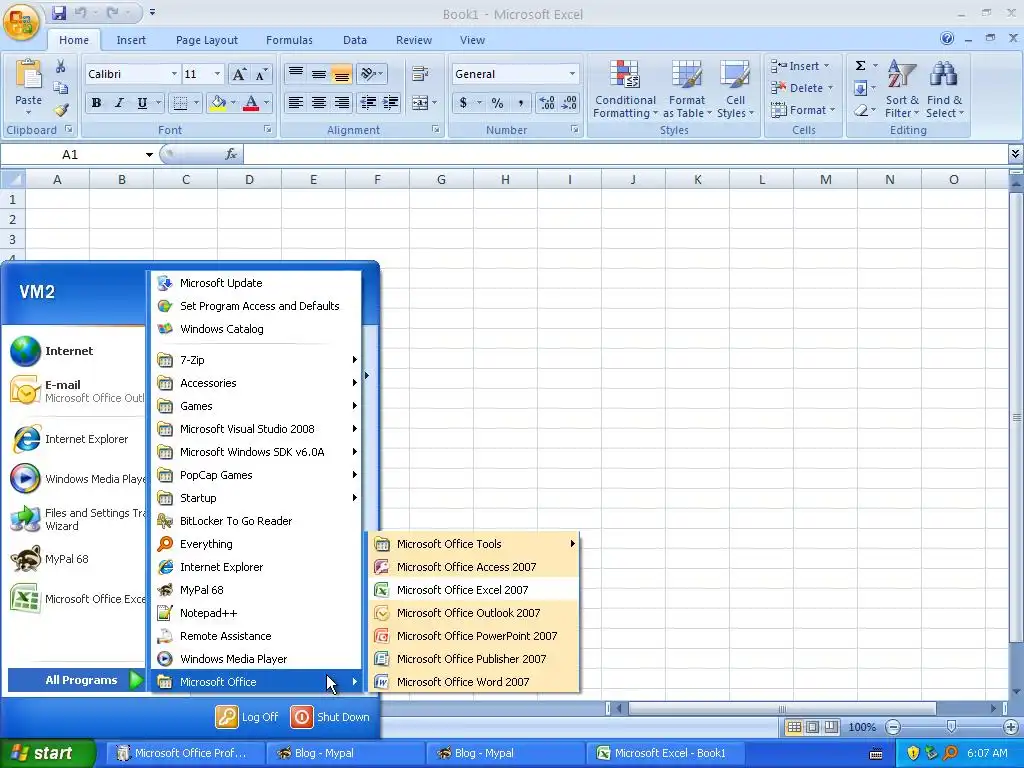Click Shut Down in Start menu
The width and height of the screenshot is (1024, 768).
[x=330, y=717]
